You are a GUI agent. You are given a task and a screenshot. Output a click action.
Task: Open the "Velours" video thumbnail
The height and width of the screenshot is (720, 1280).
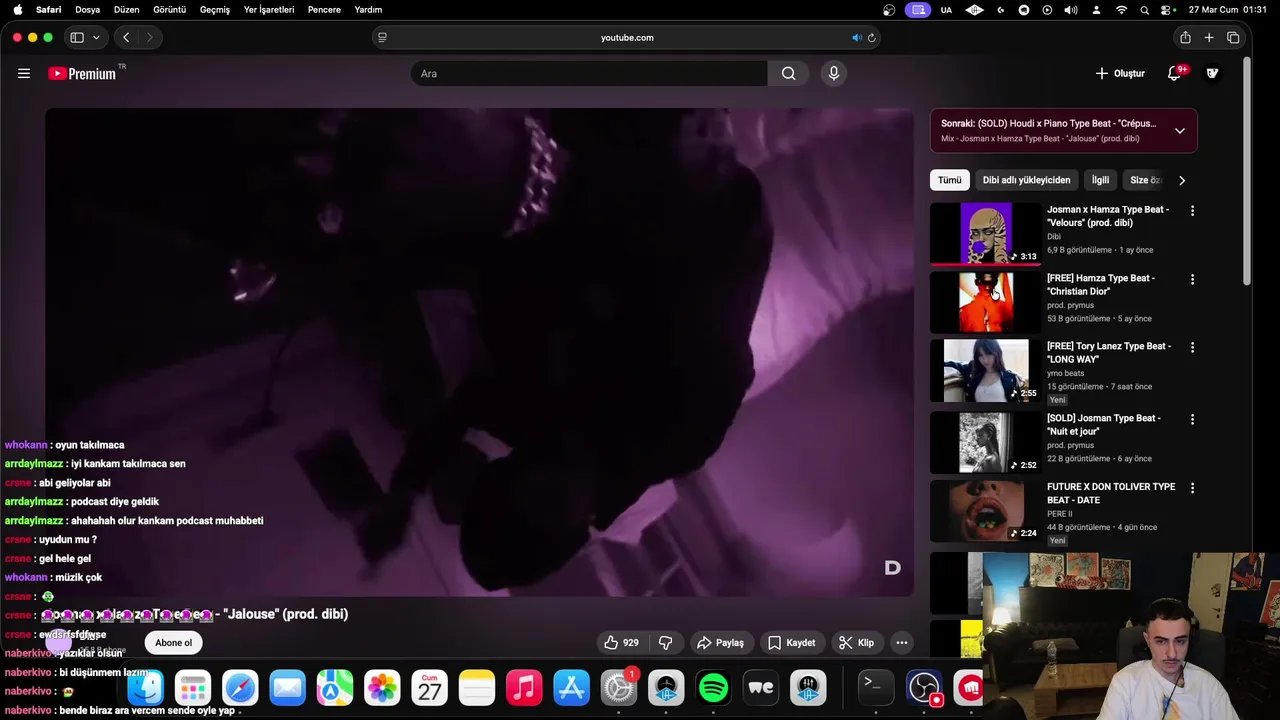pos(986,233)
